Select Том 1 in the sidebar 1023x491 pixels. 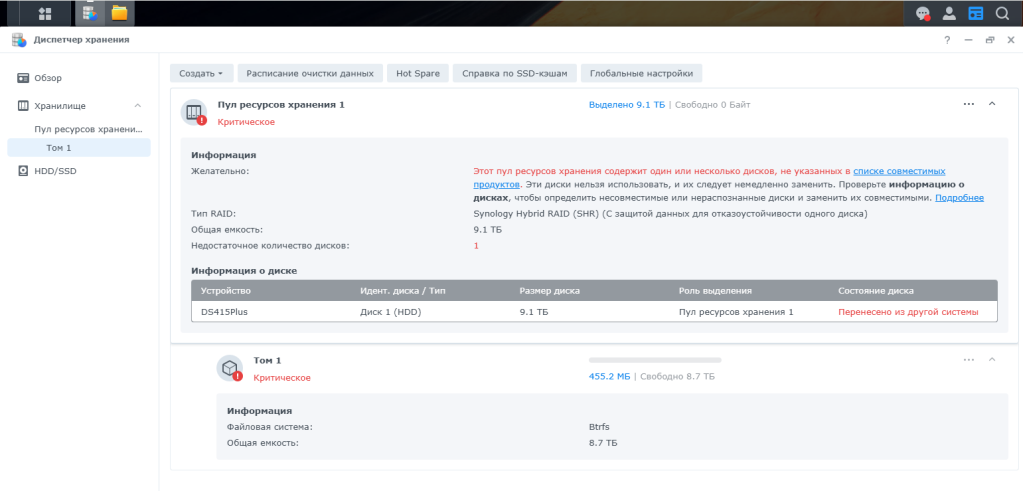[78, 147]
